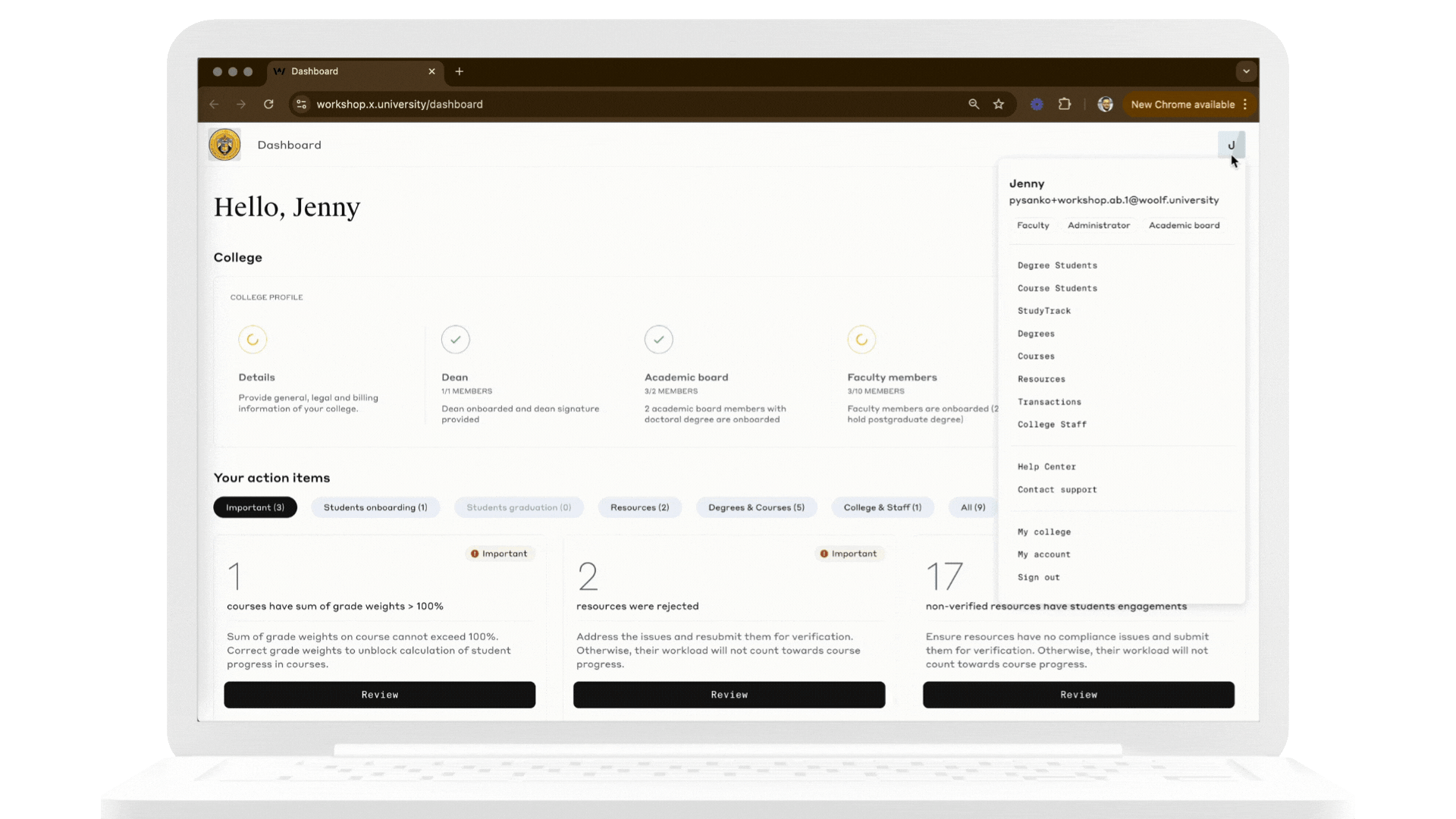This screenshot has width=1456, height=819.
Task: Click the Academic board checkmark circle
Action: (x=658, y=340)
